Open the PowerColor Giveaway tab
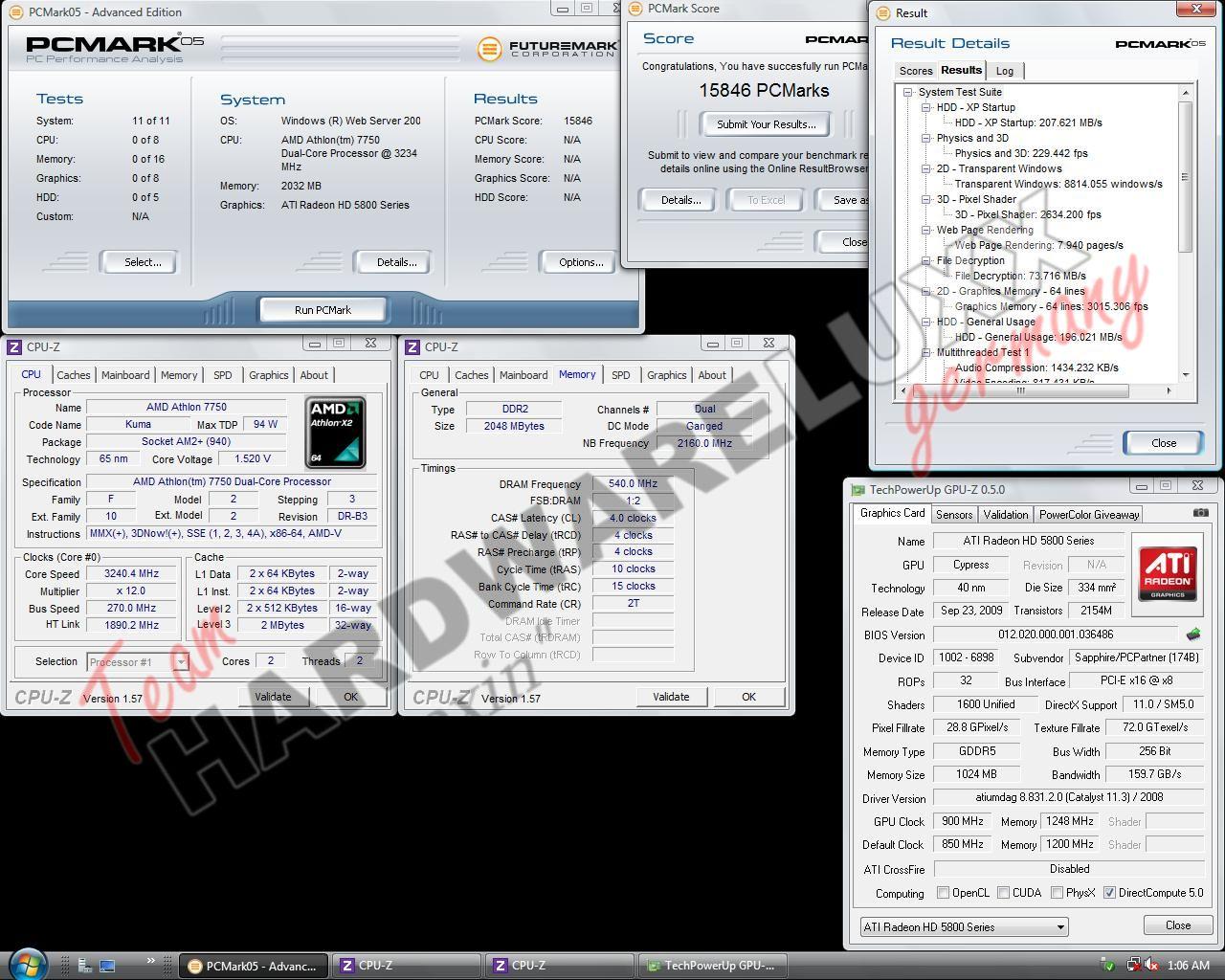1225x980 pixels. 1089,515
